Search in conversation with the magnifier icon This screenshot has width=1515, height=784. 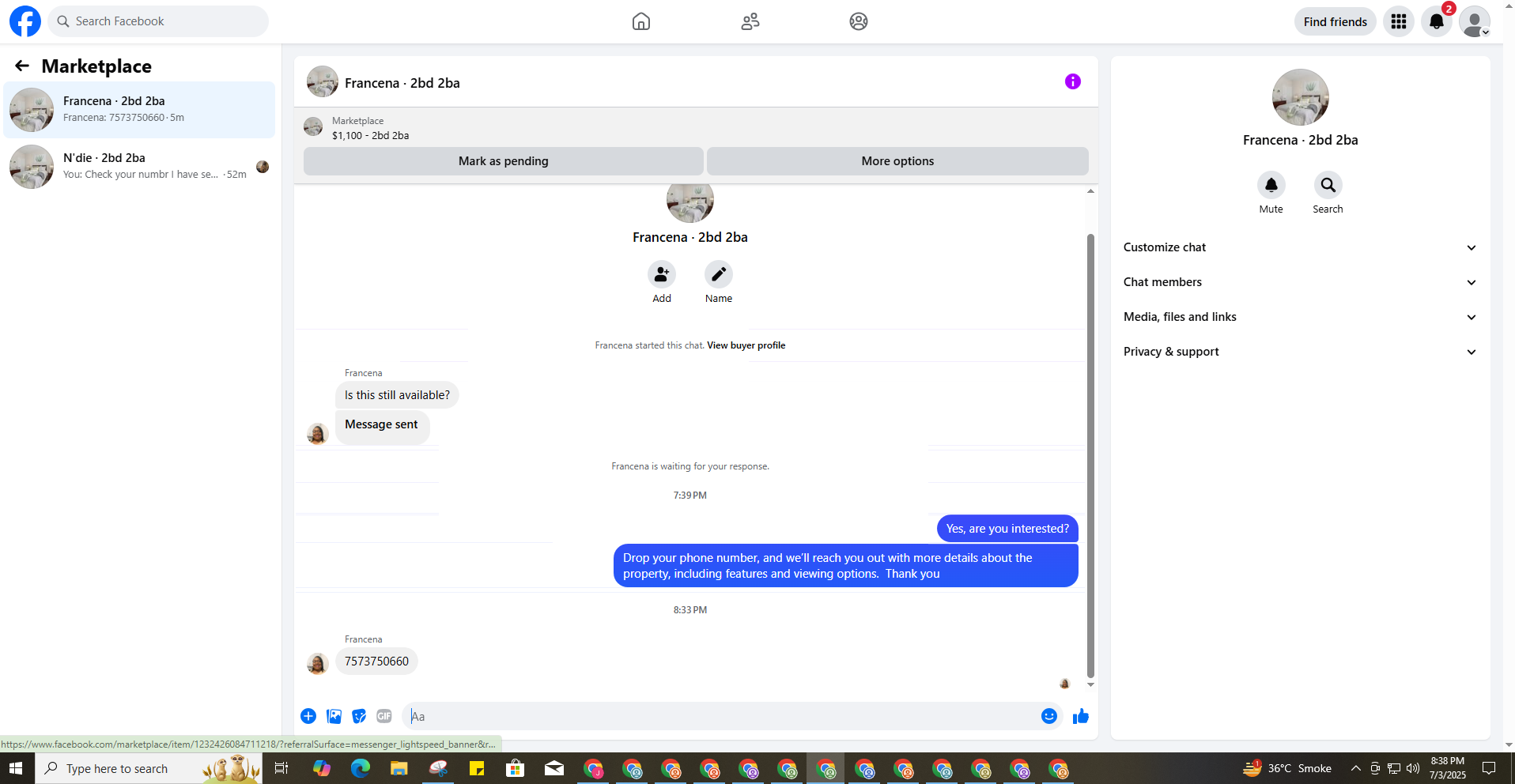1328,185
